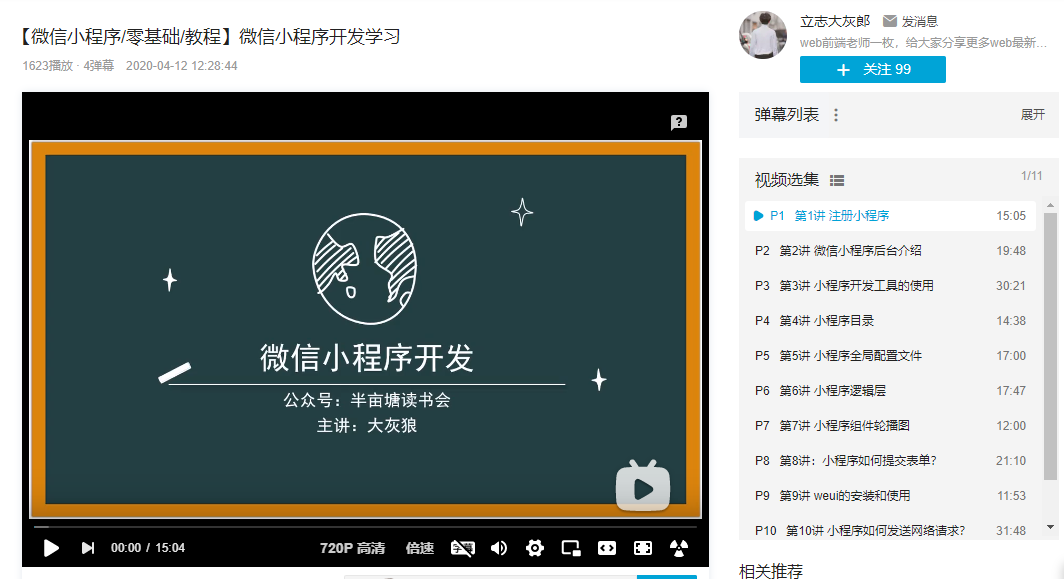Click the 1623播放 play count text
Viewport: 1064px width, 579px height.
click(x=48, y=66)
